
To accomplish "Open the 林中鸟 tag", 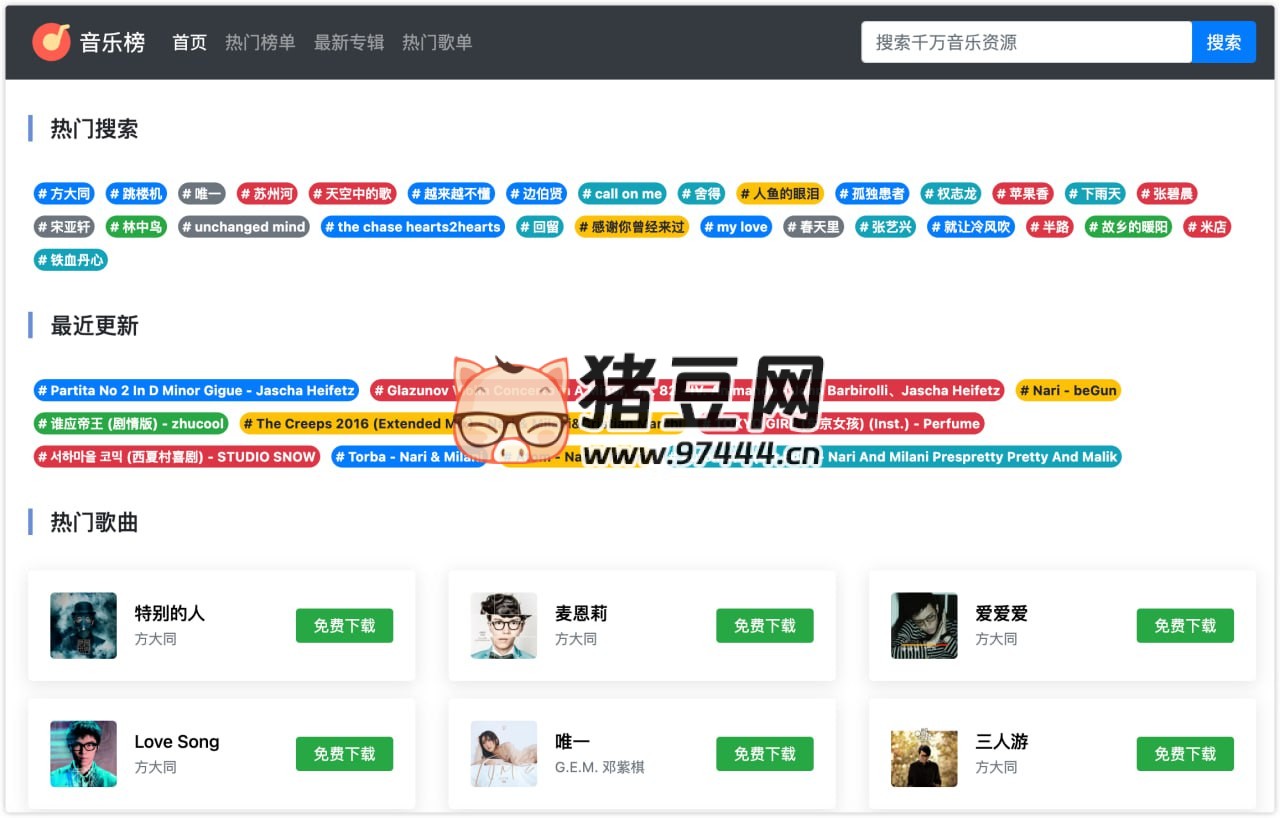I will click(x=135, y=227).
